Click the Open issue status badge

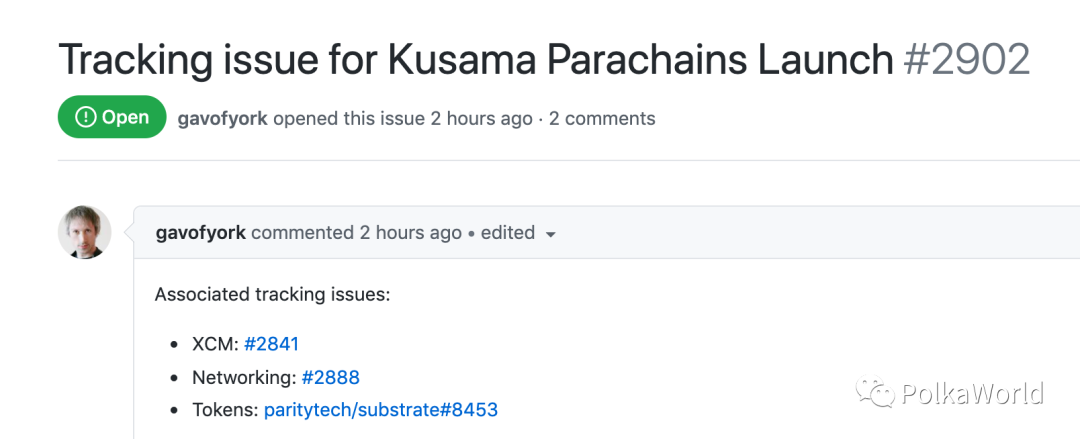point(112,118)
